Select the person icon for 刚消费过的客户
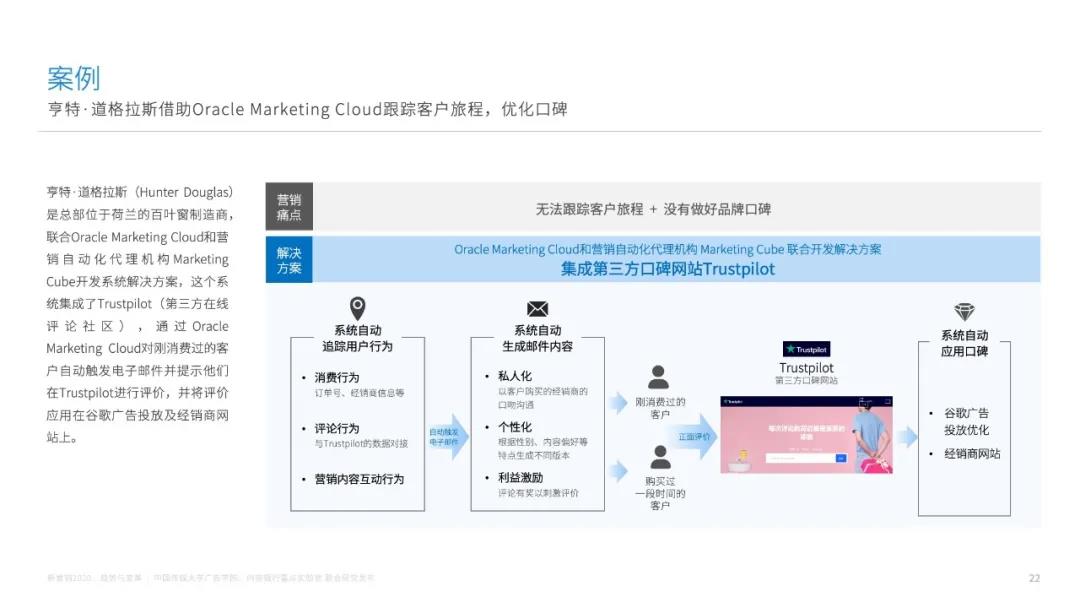 pyautogui.click(x=658, y=377)
